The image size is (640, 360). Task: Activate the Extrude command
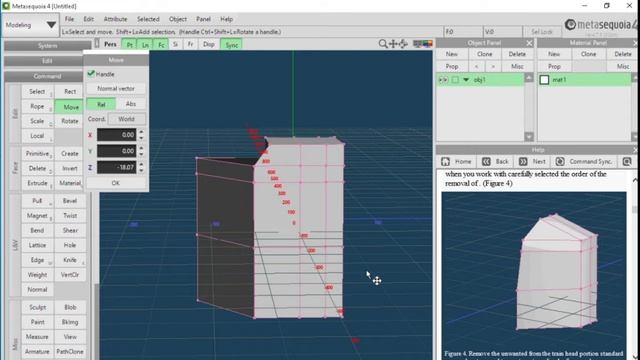tap(37, 183)
